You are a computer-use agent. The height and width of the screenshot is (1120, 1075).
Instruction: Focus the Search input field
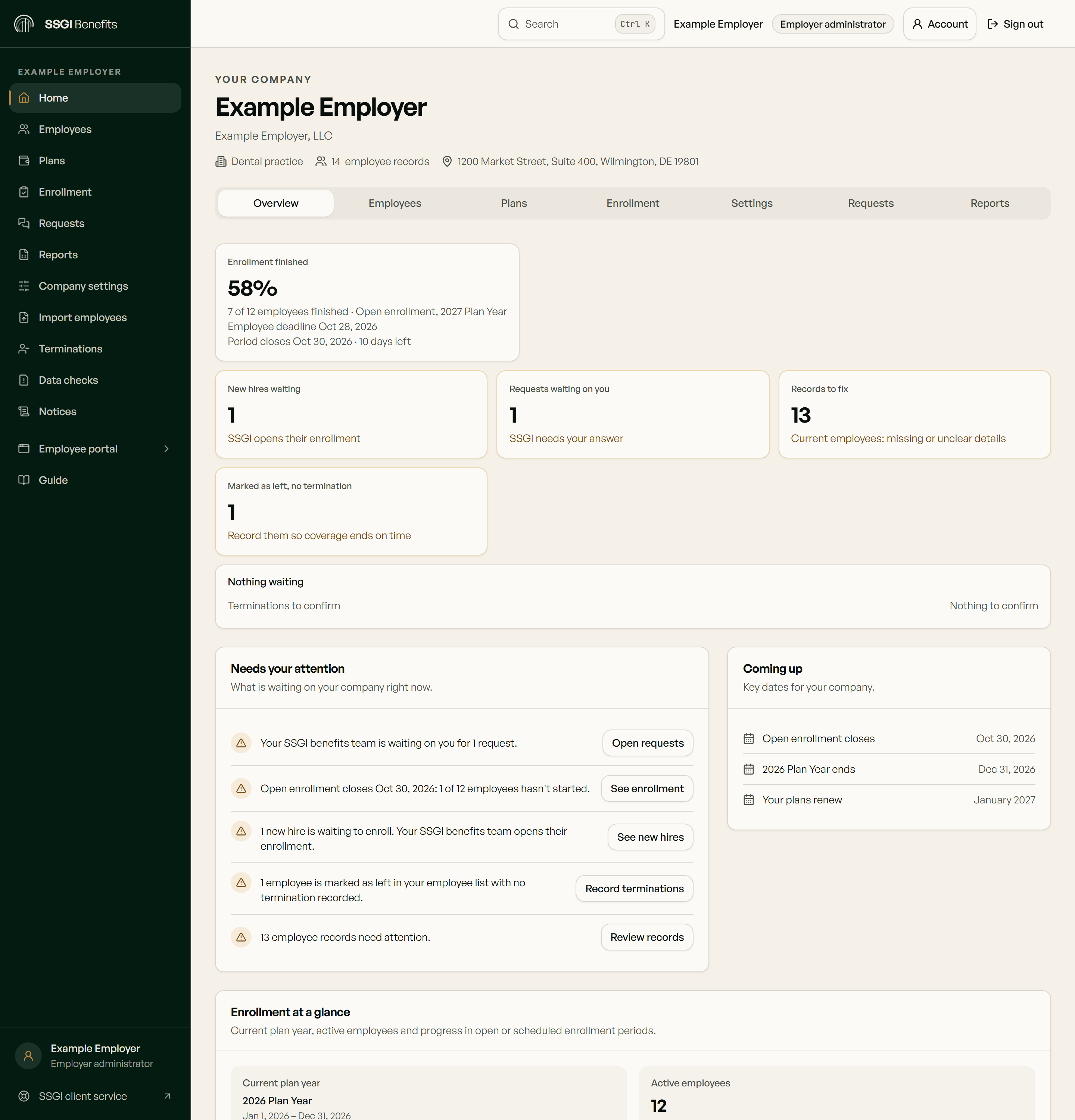tap(581, 24)
